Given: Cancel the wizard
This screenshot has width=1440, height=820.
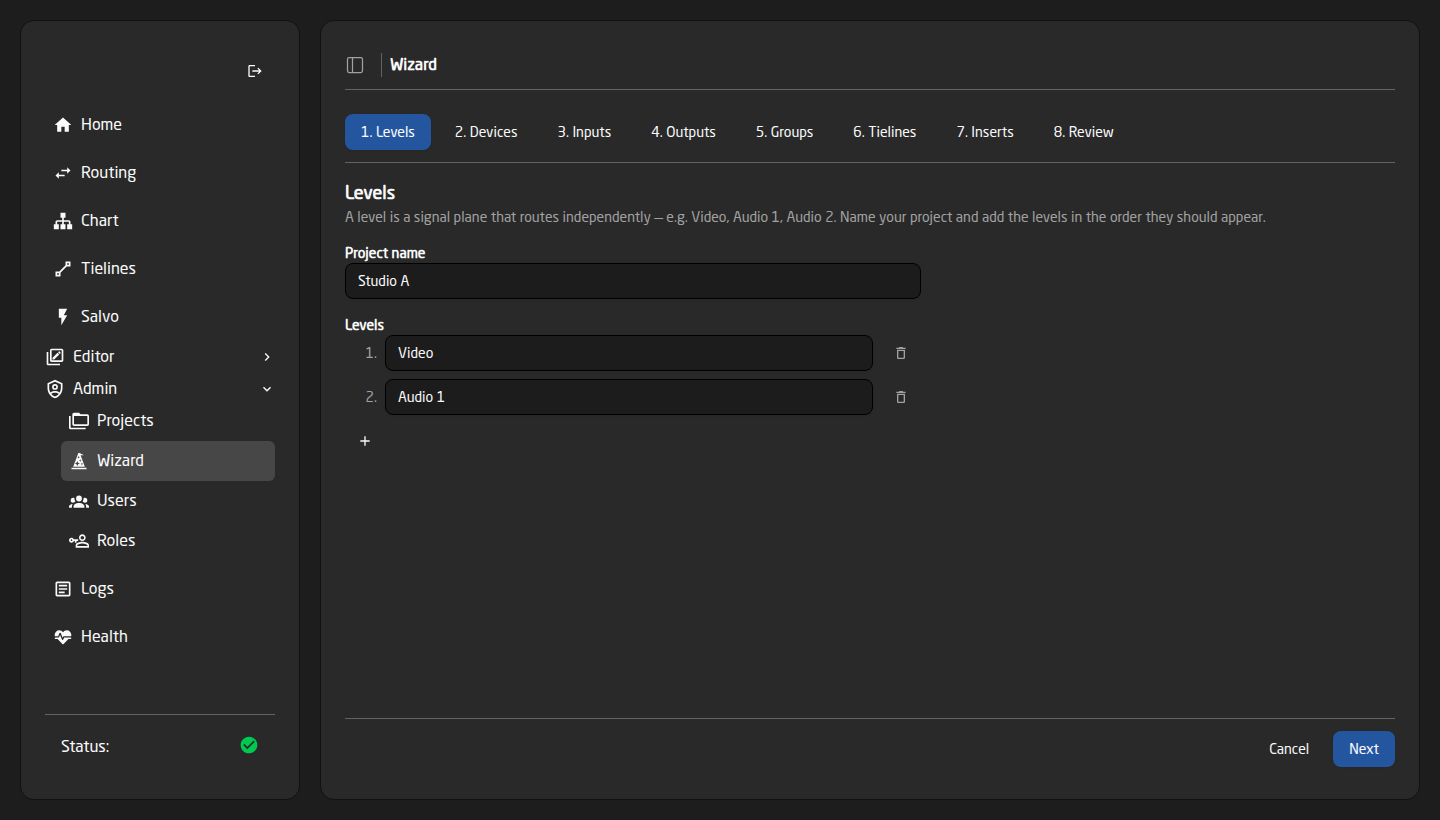Looking at the screenshot, I should click(1289, 749).
